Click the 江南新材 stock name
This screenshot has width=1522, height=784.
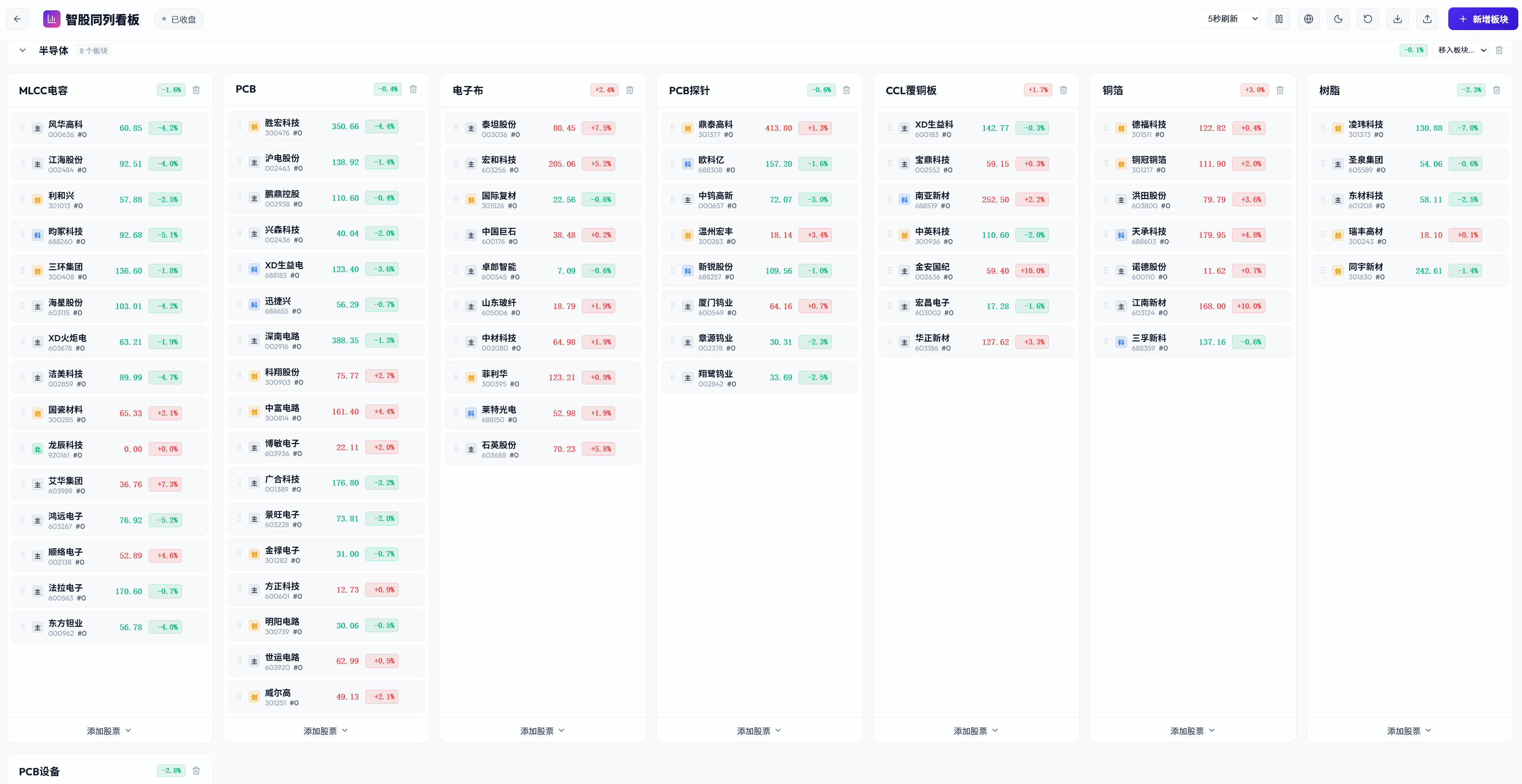click(1149, 302)
